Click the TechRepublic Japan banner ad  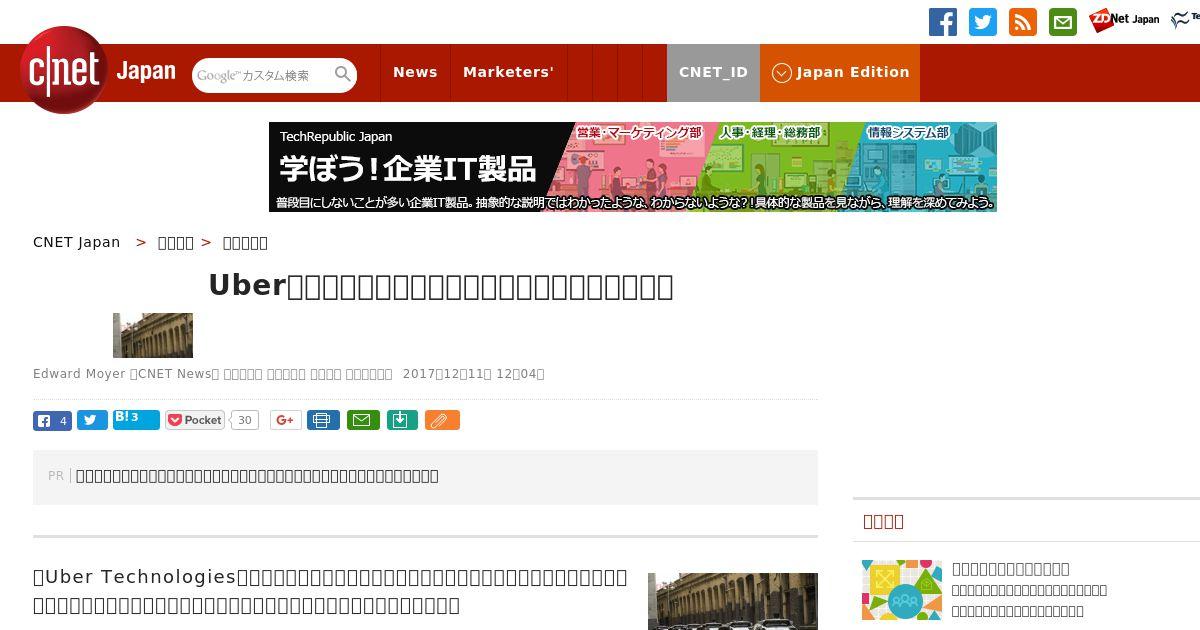click(633, 167)
